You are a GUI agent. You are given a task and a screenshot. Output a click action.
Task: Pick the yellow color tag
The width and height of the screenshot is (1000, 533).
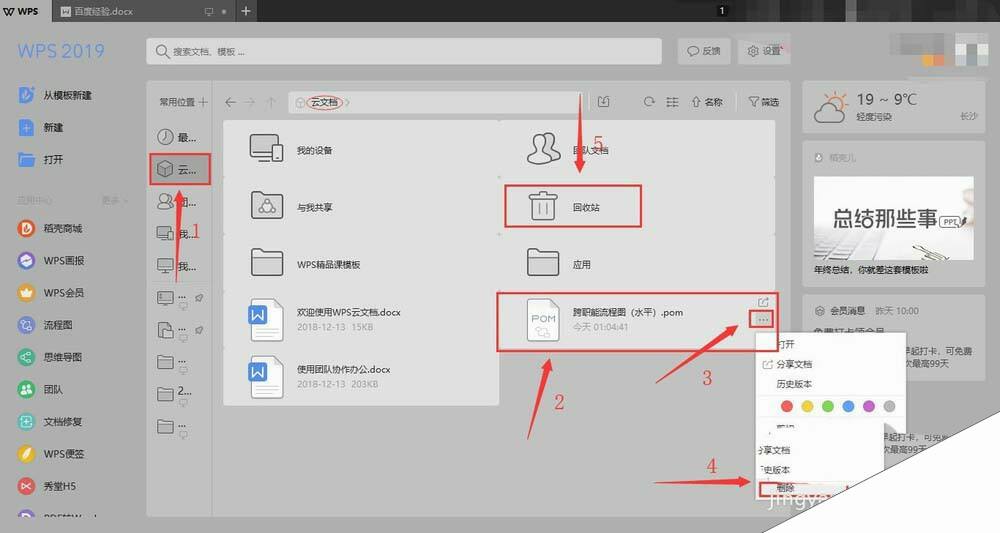tap(807, 406)
